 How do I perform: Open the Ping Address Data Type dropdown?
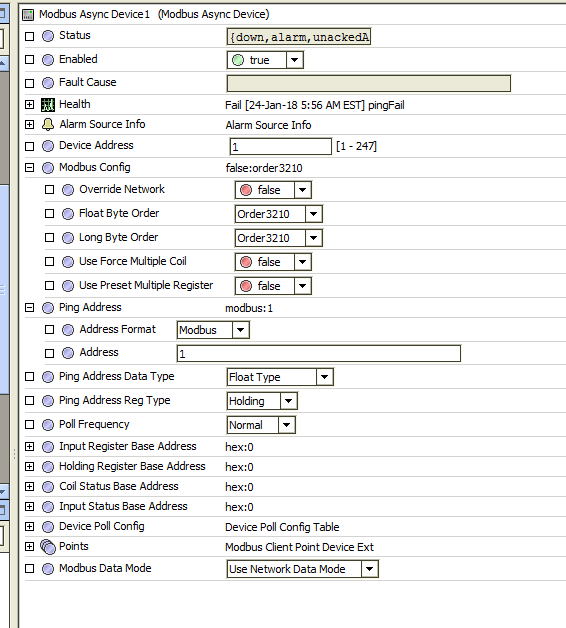[x=325, y=377]
